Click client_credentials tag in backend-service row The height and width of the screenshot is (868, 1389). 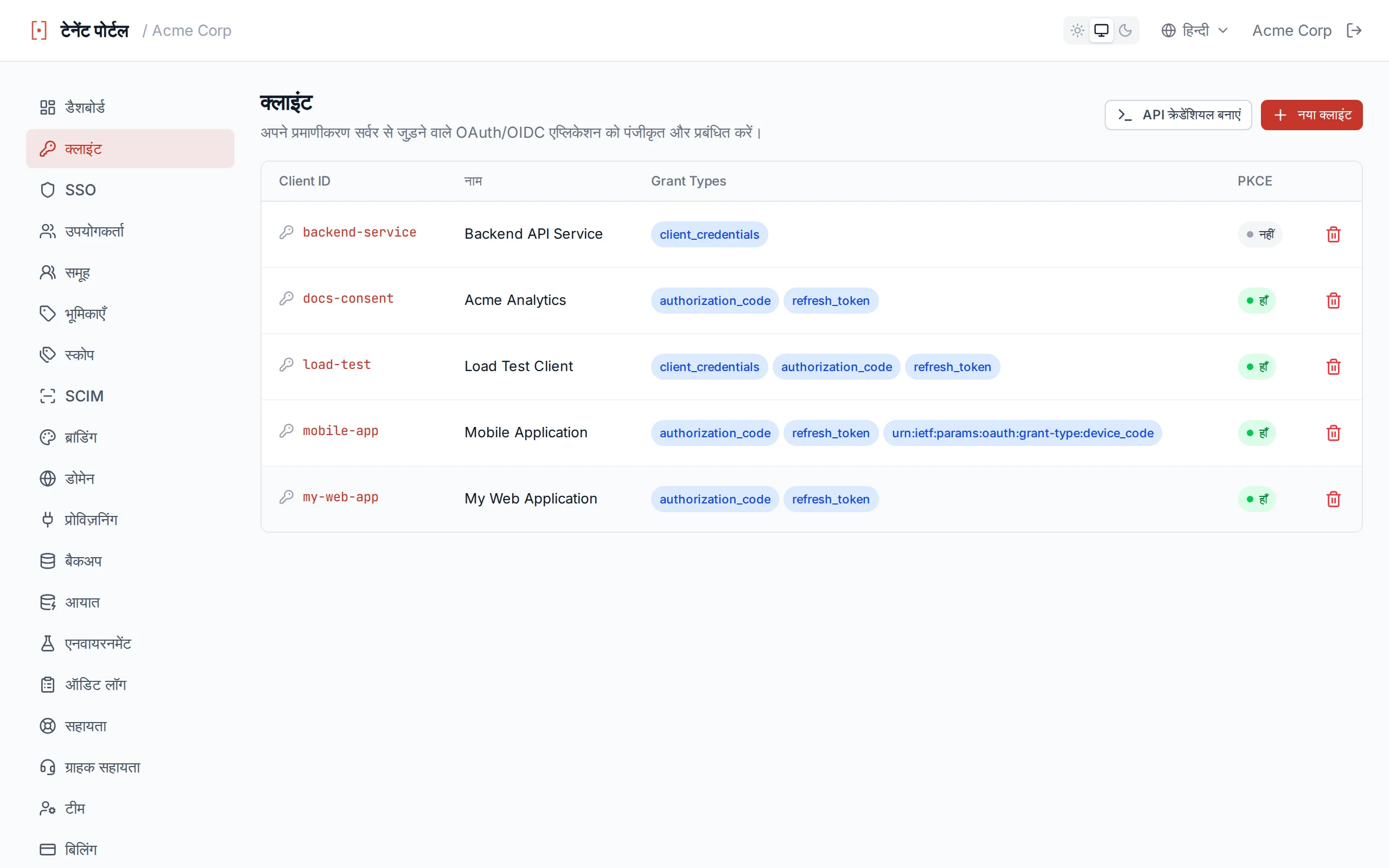(x=709, y=234)
